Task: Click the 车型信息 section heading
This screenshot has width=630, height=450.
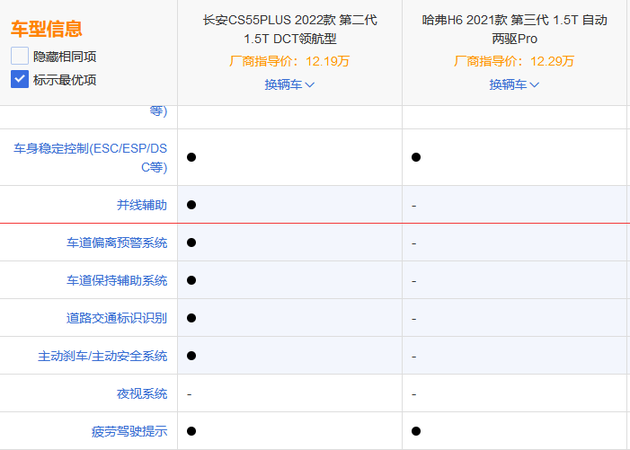Action: tap(47, 29)
